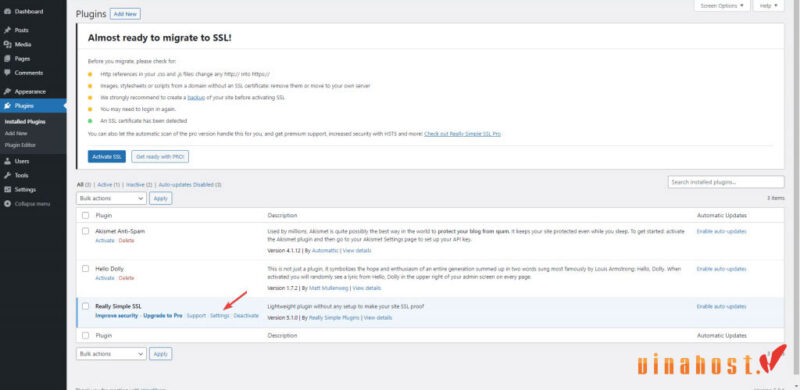800x390 pixels.
Task: Open Add New plugin submenu item
Action: [x=16, y=133]
